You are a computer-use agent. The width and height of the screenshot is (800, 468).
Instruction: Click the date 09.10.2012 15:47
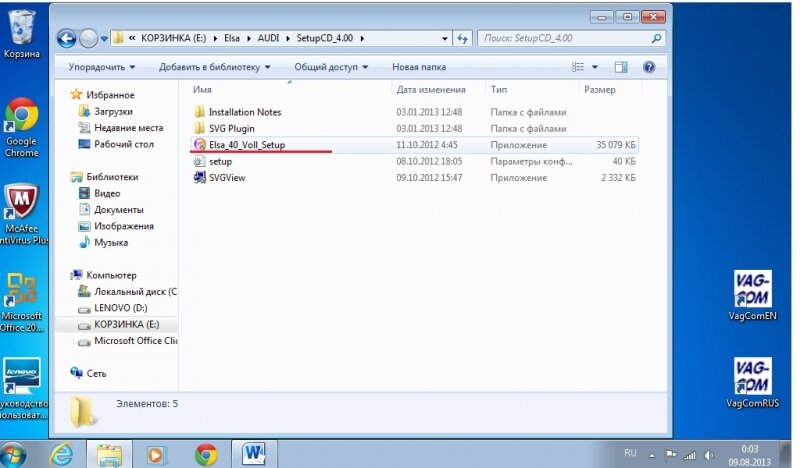(429, 178)
